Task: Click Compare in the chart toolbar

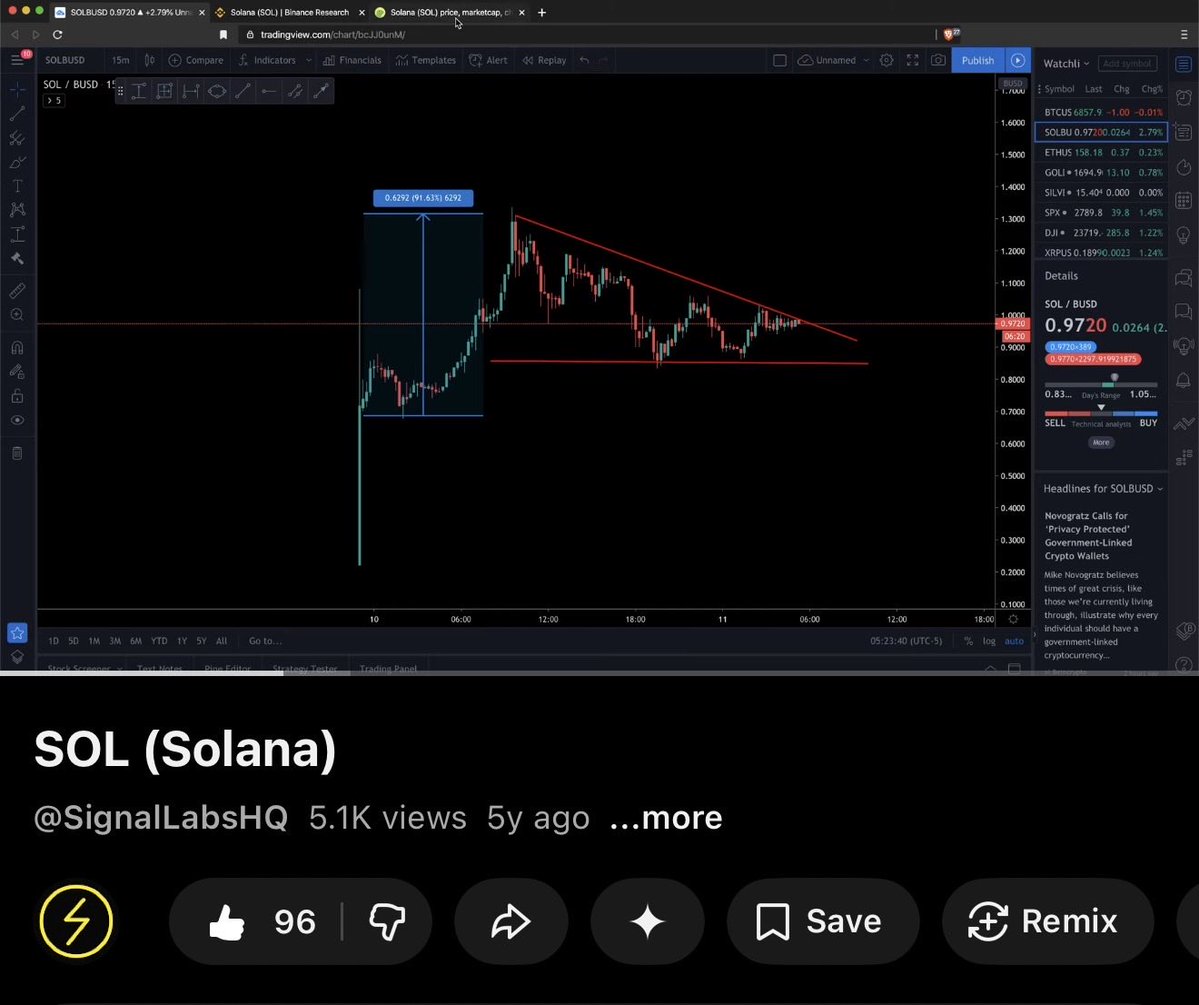Action: 197,60
